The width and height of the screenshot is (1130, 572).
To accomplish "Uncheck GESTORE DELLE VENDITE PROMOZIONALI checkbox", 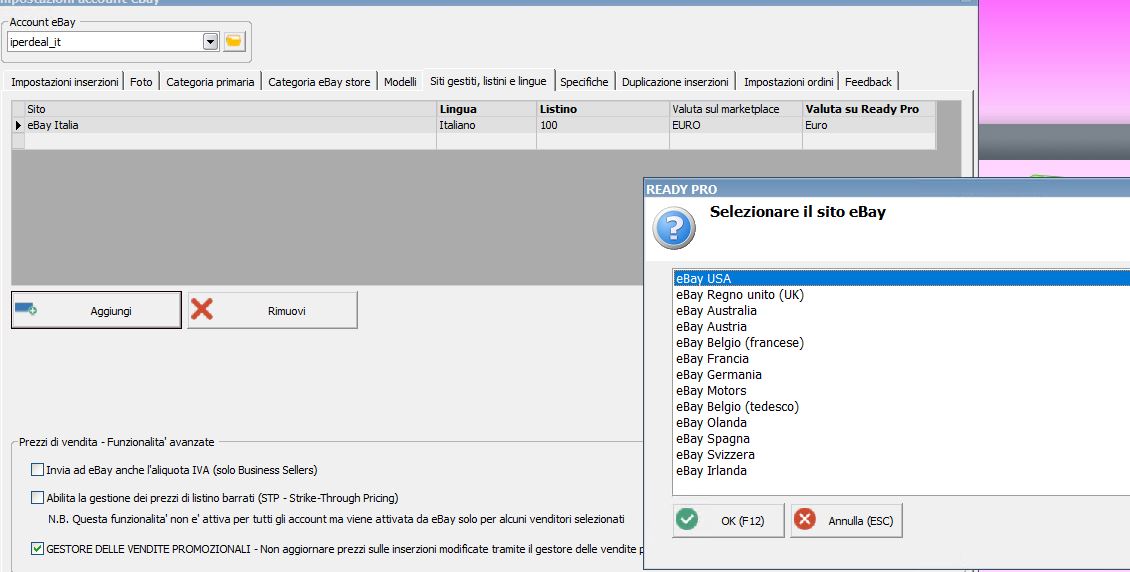I will tap(37, 548).
